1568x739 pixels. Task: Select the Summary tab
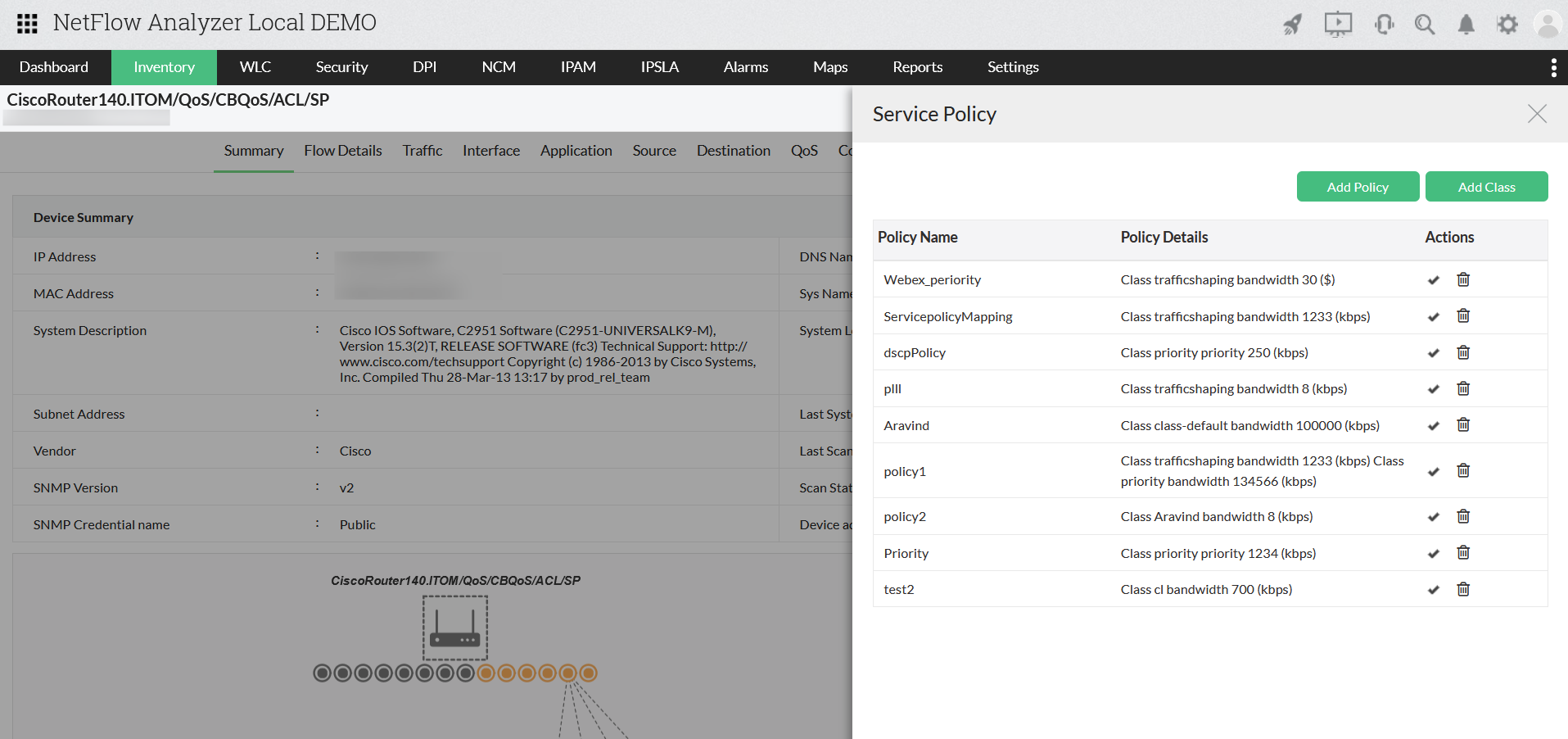(x=254, y=151)
